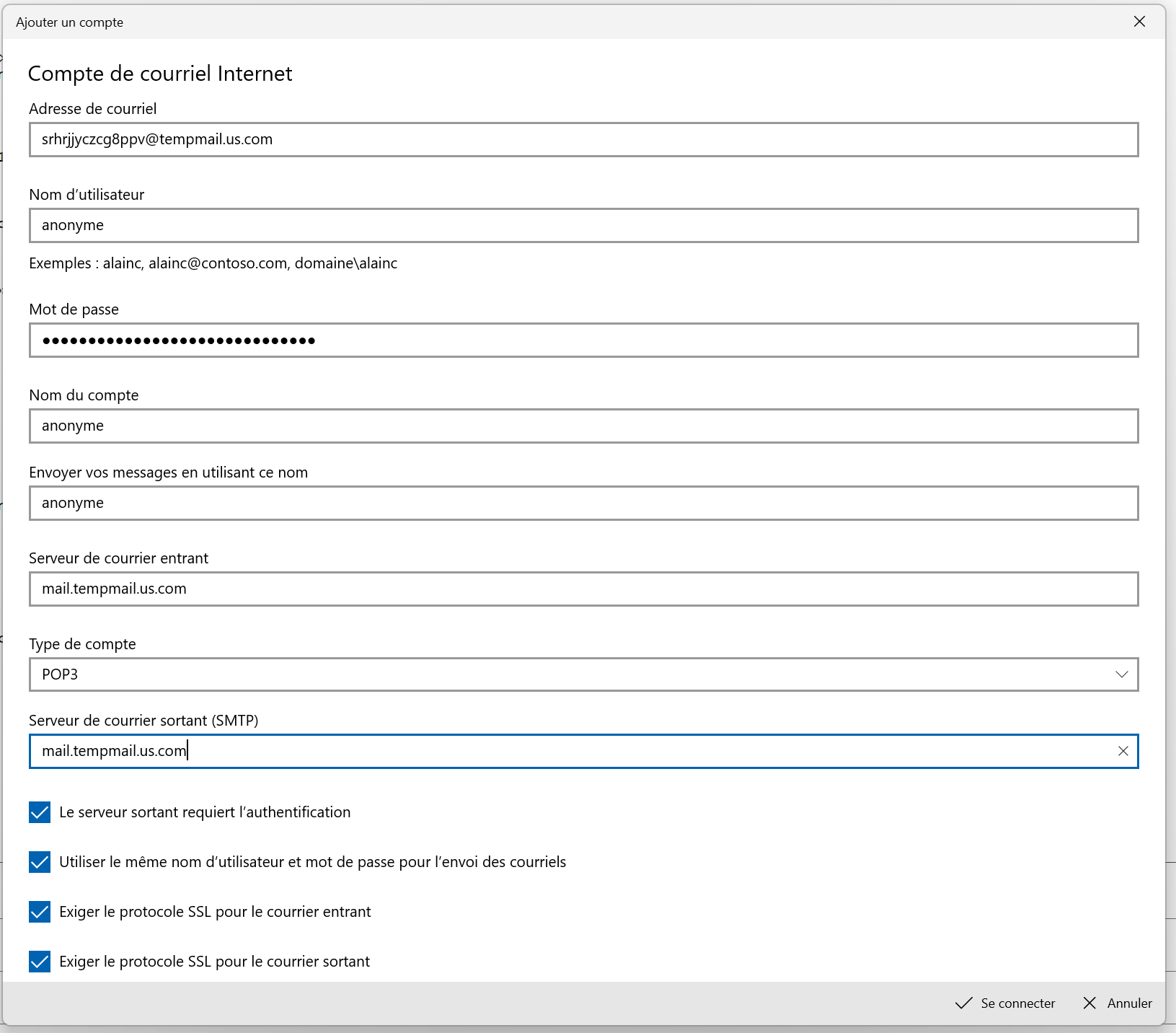The height and width of the screenshot is (1033, 1176).
Task: Focus the Adresse de courriel field
Action: [x=583, y=139]
